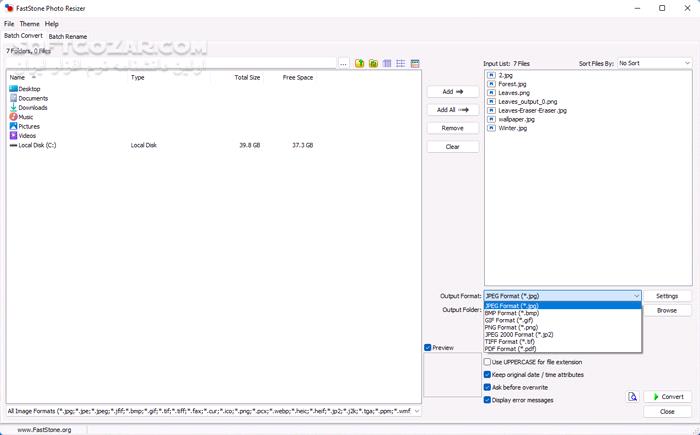Open the Theme menu
The width and height of the screenshot is (700, 435).
pos(29,24)
